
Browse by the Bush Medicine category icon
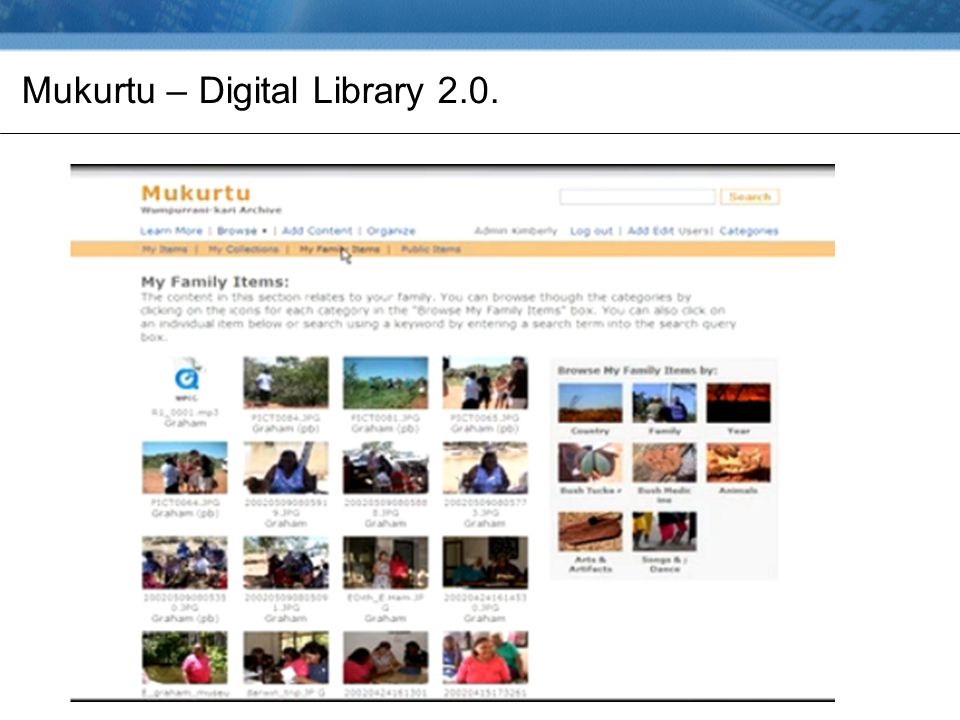coord(664,463)
